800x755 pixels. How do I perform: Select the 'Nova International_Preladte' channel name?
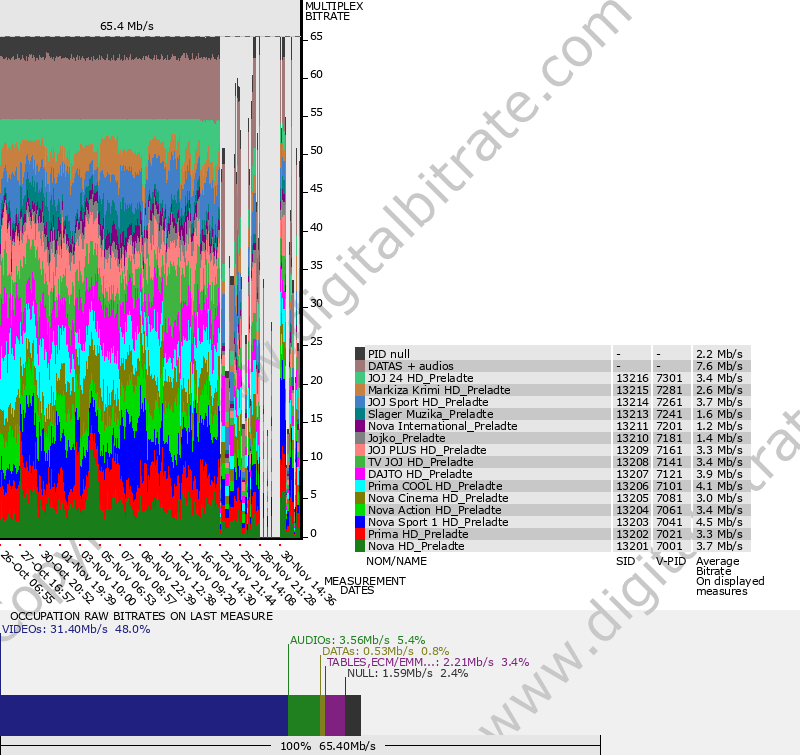442,426
